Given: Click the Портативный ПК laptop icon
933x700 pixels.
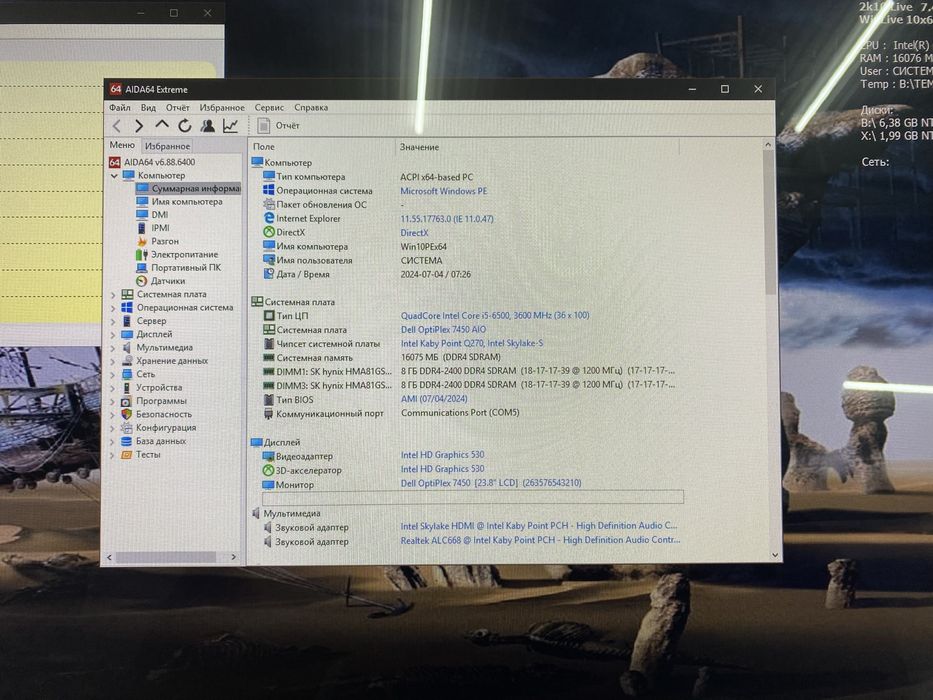Looking at the screenshot, I should (142, 268).
